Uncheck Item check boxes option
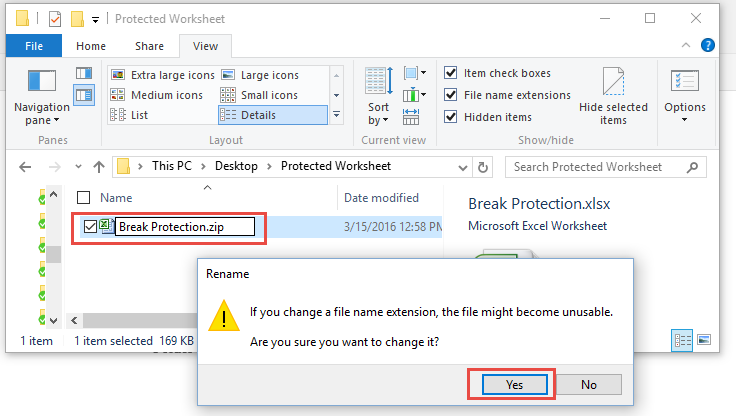Viewport: 736px width, 416px height. [x=451, y=73]
